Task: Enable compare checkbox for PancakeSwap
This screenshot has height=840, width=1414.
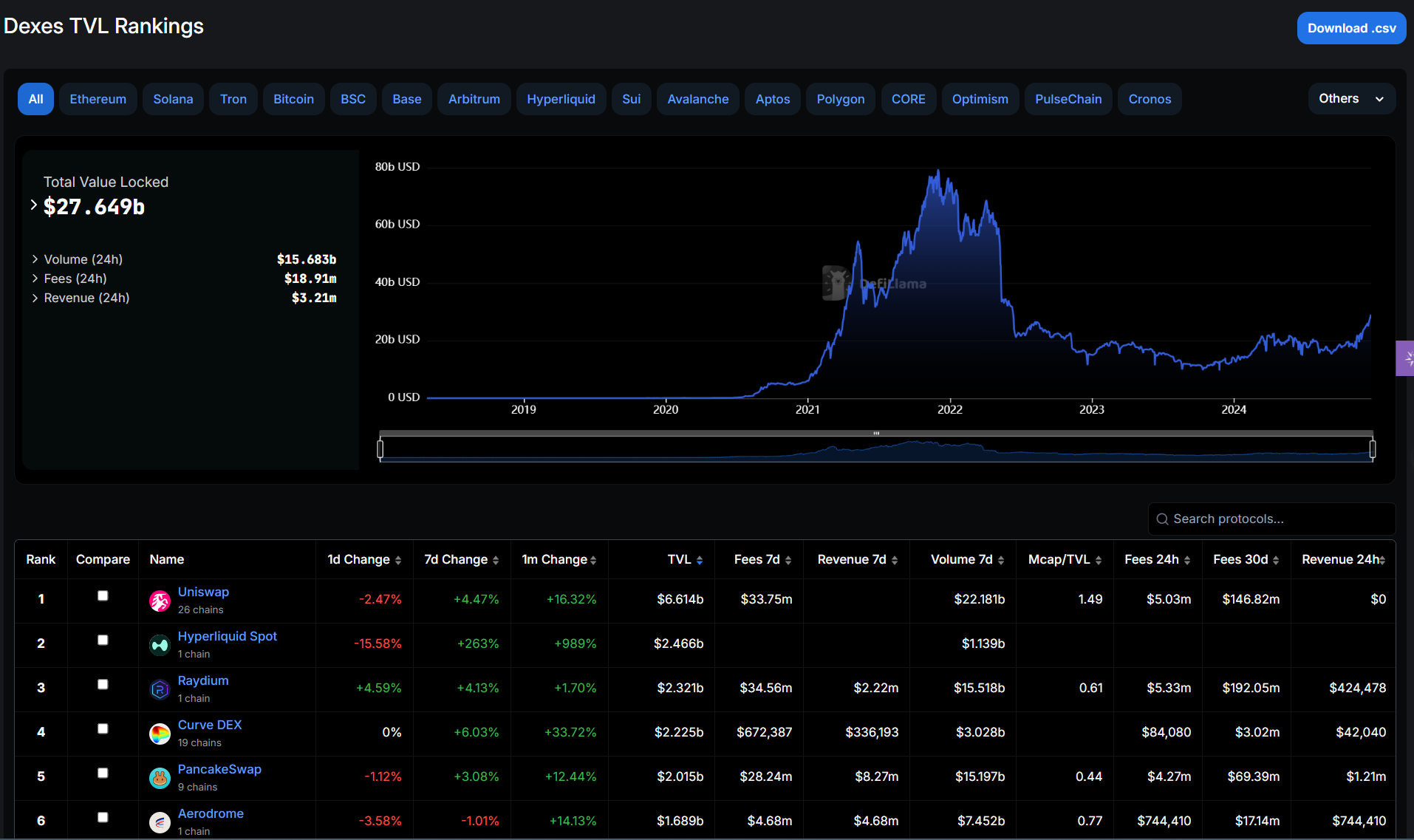Action: (103, 773)
